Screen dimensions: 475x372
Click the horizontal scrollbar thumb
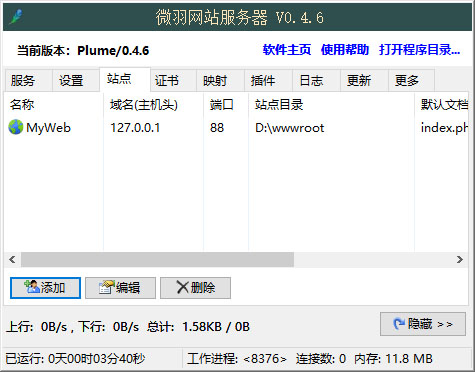click(157, 259)
